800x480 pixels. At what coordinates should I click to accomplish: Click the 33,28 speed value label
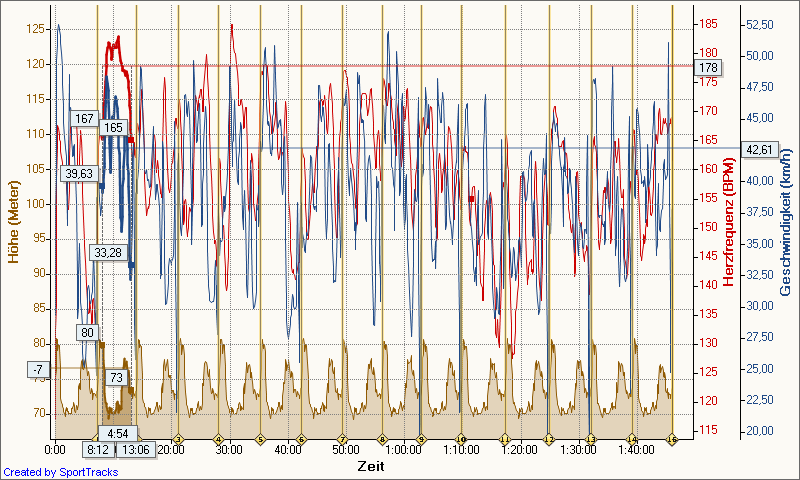coord(106,252)
